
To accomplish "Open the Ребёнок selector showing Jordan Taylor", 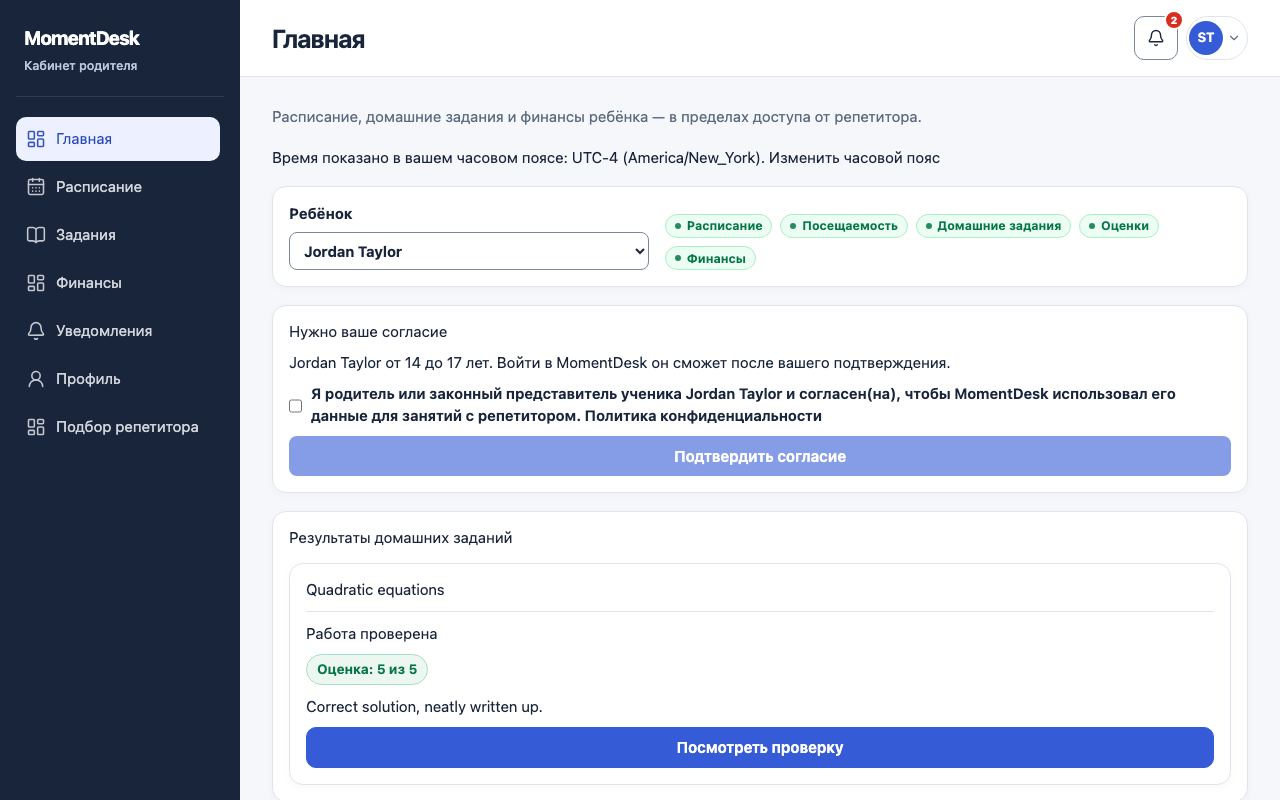I will [x=469, y=251].
